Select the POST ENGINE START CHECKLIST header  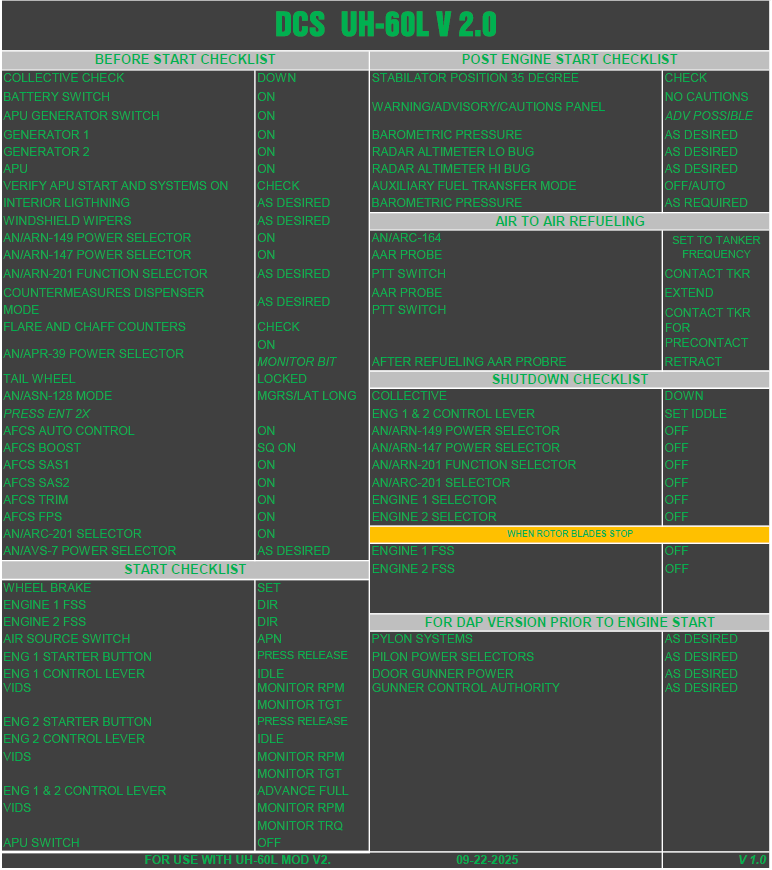569,60
